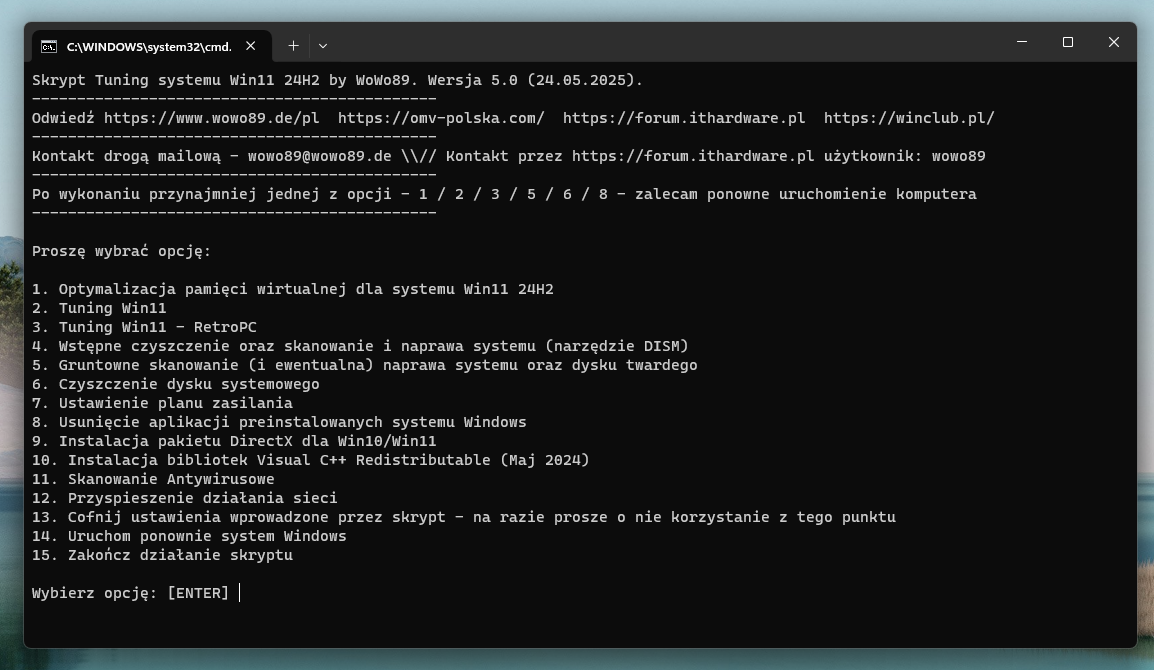Click option 13 'Cofnij ustawienia' line
This screenshot has width=1154, height=670.
pyautogui.click(x=464, y=518)
